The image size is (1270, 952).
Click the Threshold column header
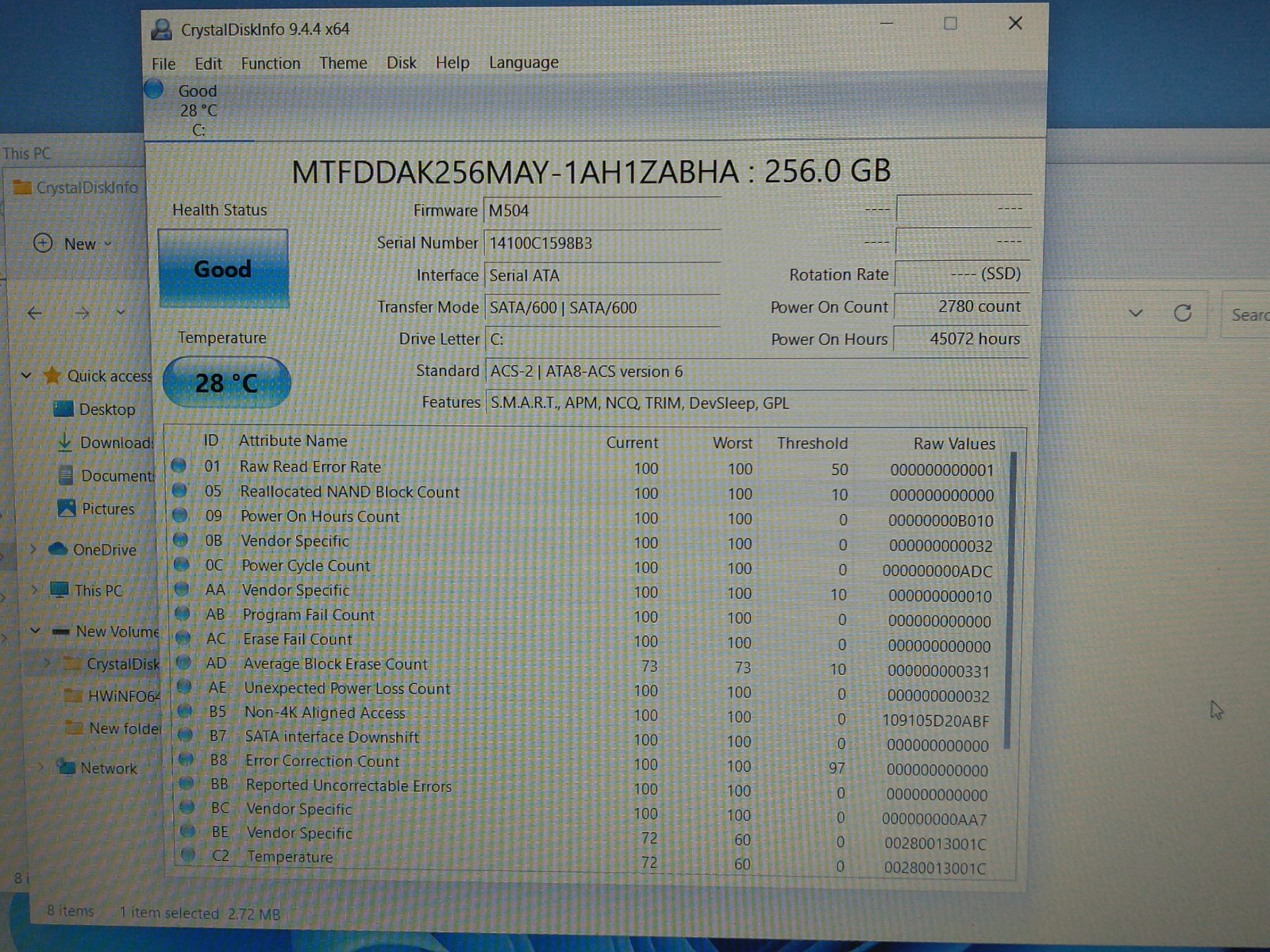click(812, 443)
